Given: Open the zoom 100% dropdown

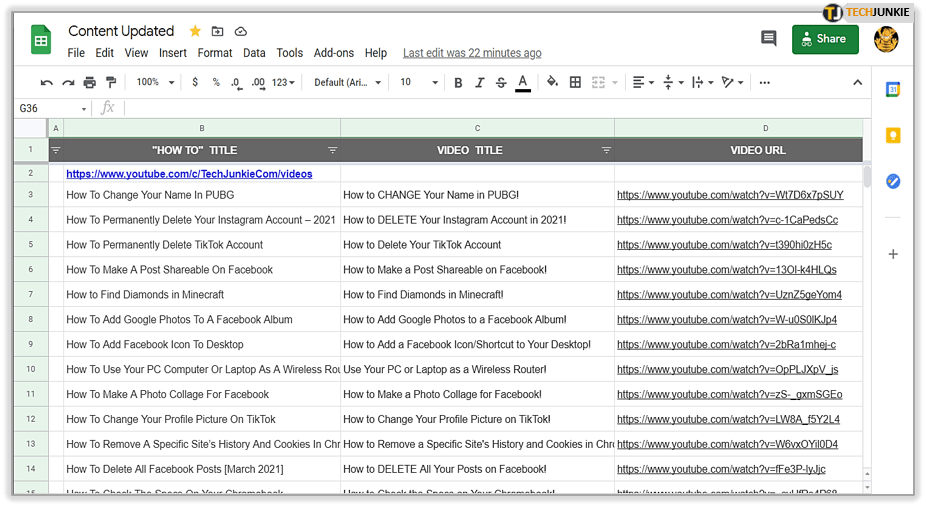Looking at the screenshot, I should point(155,83).
